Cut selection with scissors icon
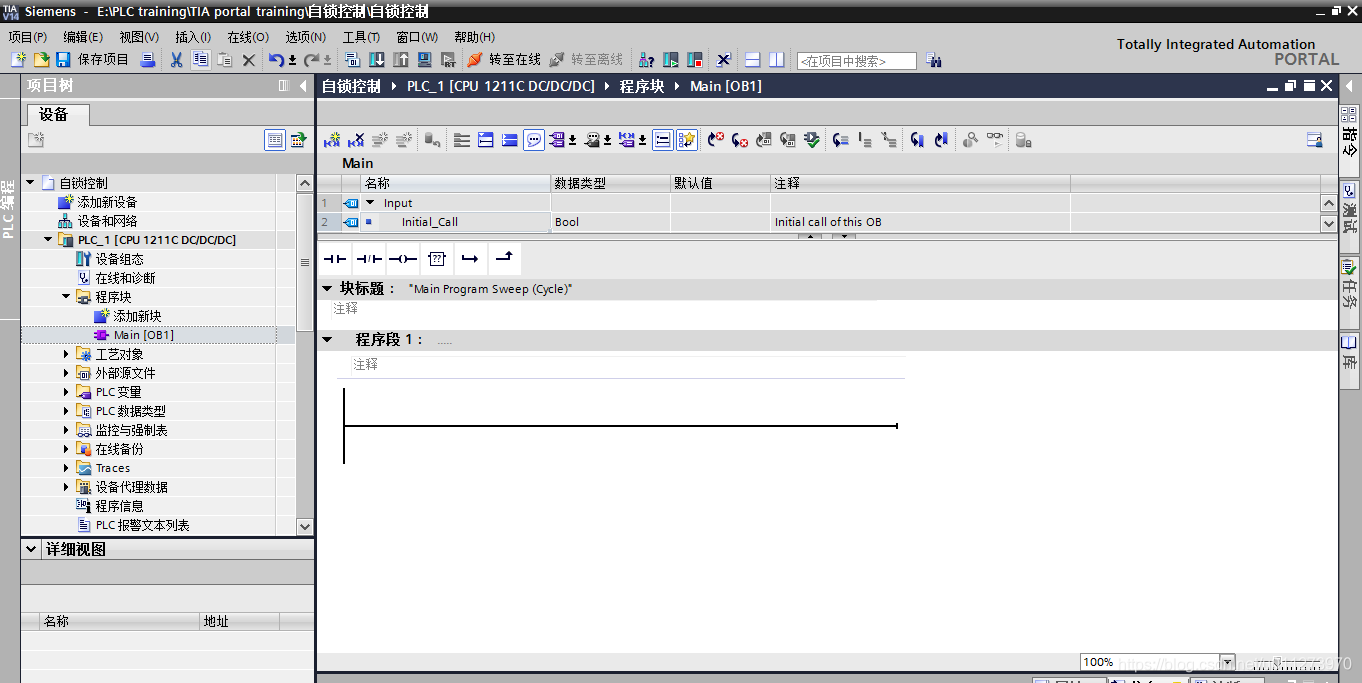The image size is (1362, 683). coord(176,60)
